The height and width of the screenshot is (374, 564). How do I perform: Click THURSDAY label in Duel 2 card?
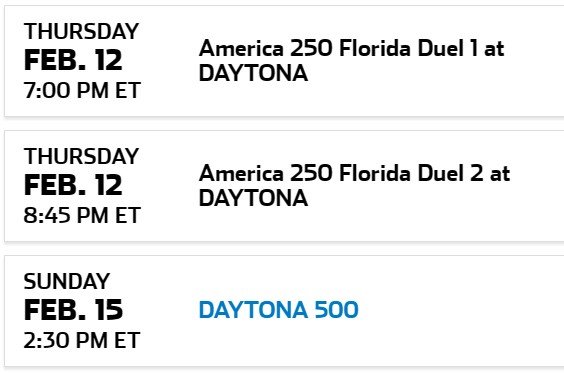point(81,156)
